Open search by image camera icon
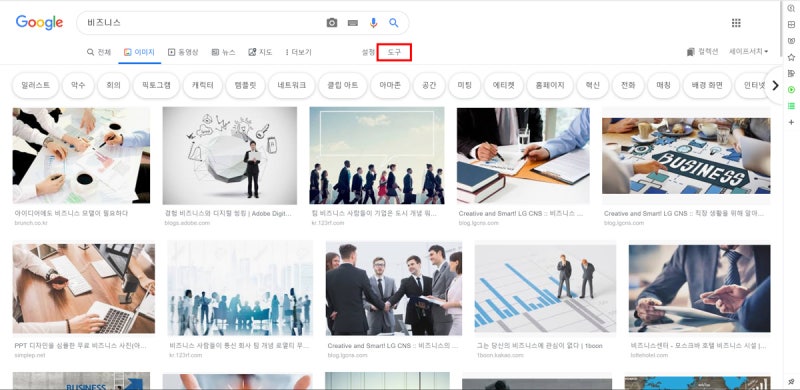 coord(332,23)
